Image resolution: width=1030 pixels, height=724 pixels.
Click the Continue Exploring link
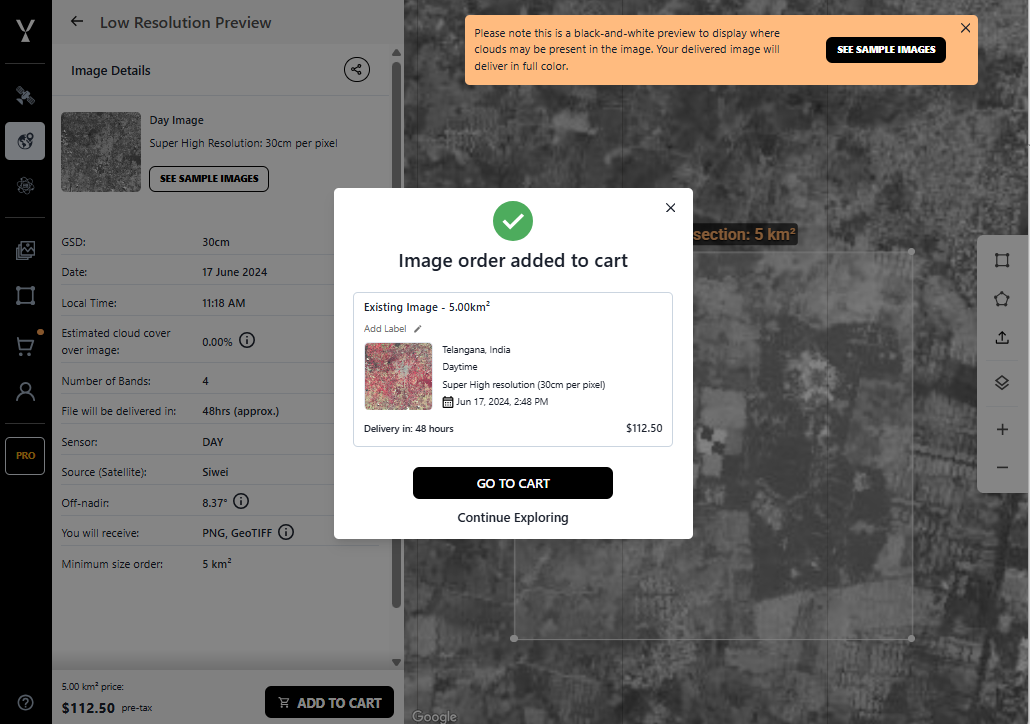point(513,518)
